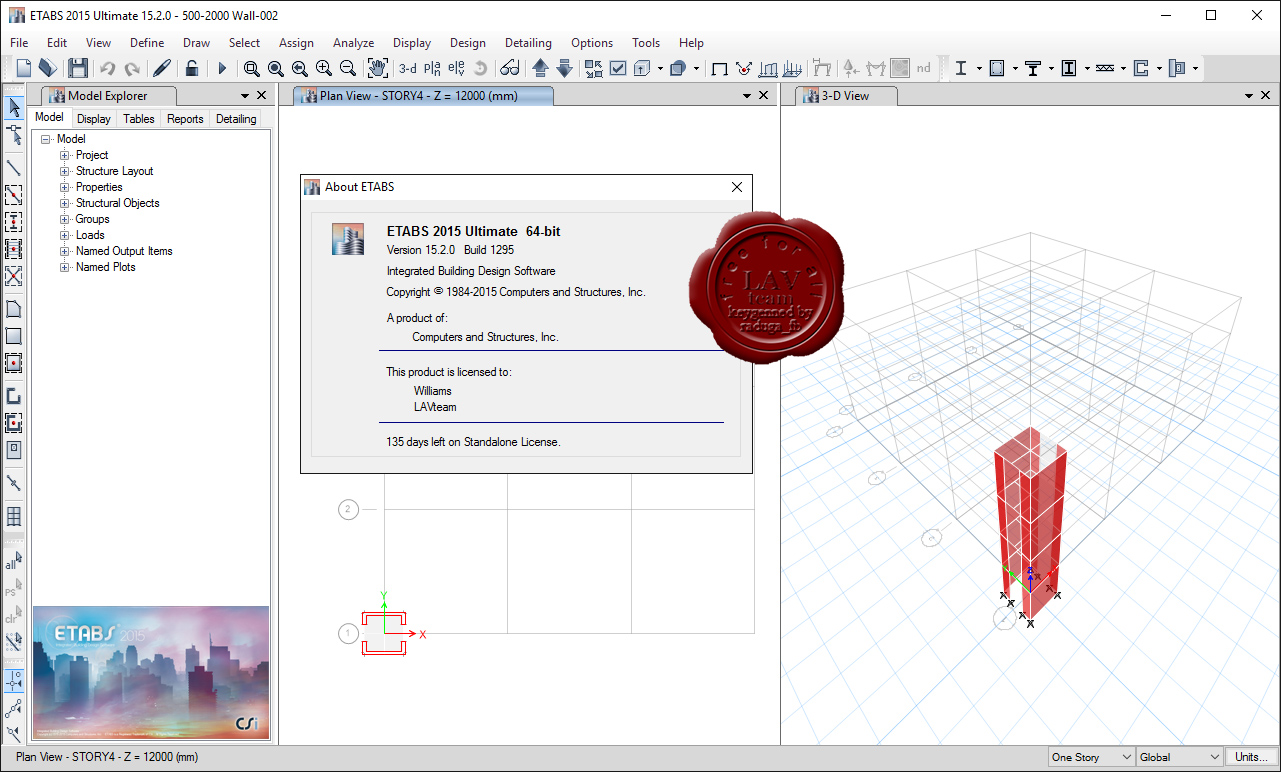
Task: Set Plan view from toolbar
Action: pos(432,68)
